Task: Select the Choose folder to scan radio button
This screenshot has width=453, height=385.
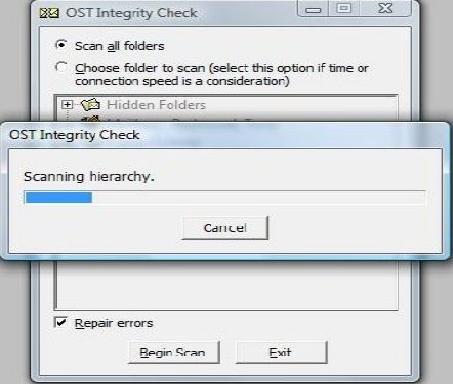Action: (61, 67)
